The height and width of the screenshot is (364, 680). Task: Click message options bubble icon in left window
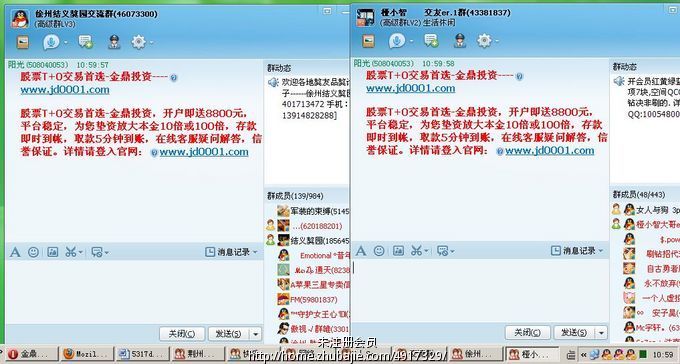97,252
